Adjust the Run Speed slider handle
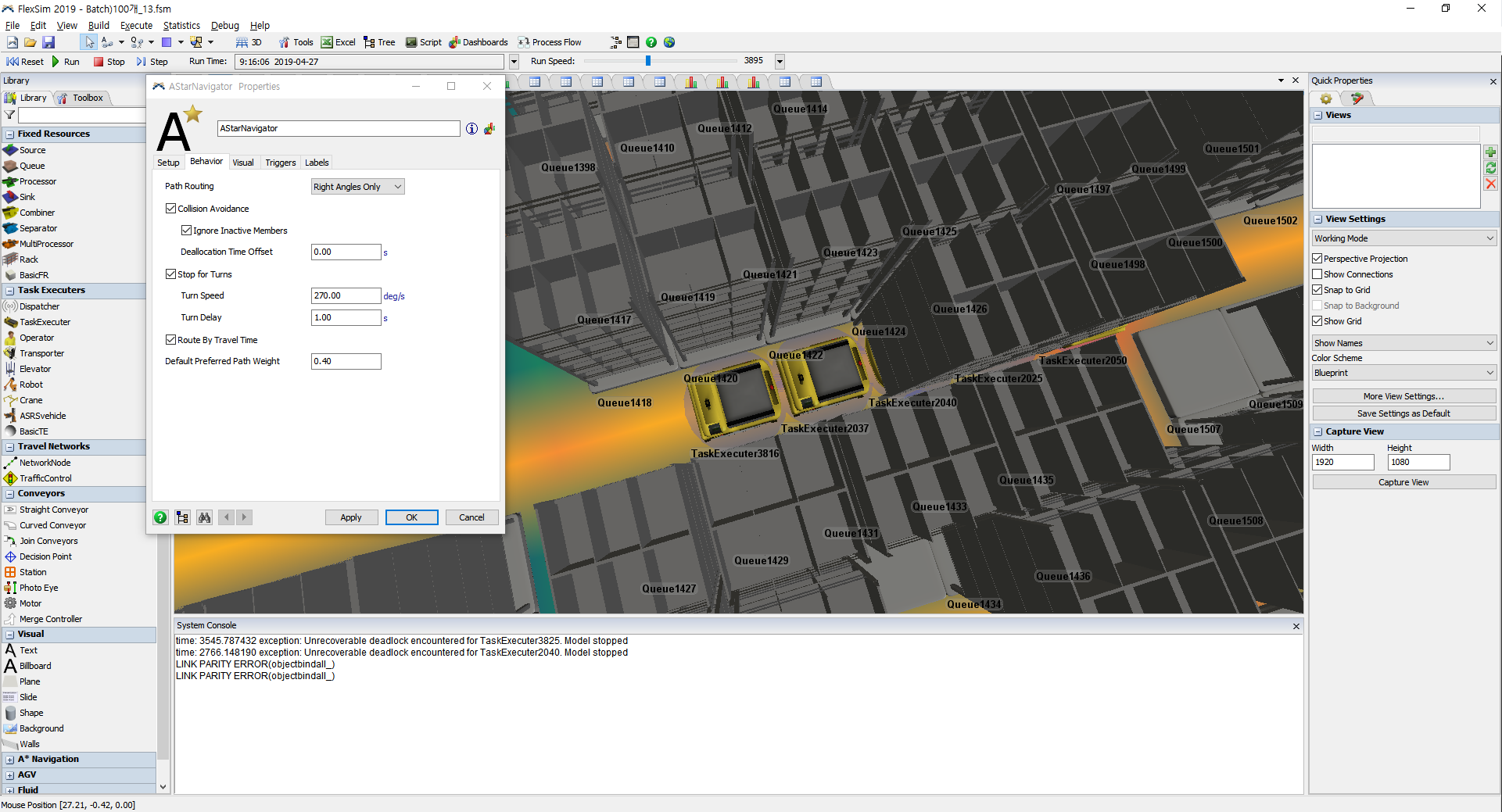This screenshot has width=1502, height=812. tap(648, 61)
